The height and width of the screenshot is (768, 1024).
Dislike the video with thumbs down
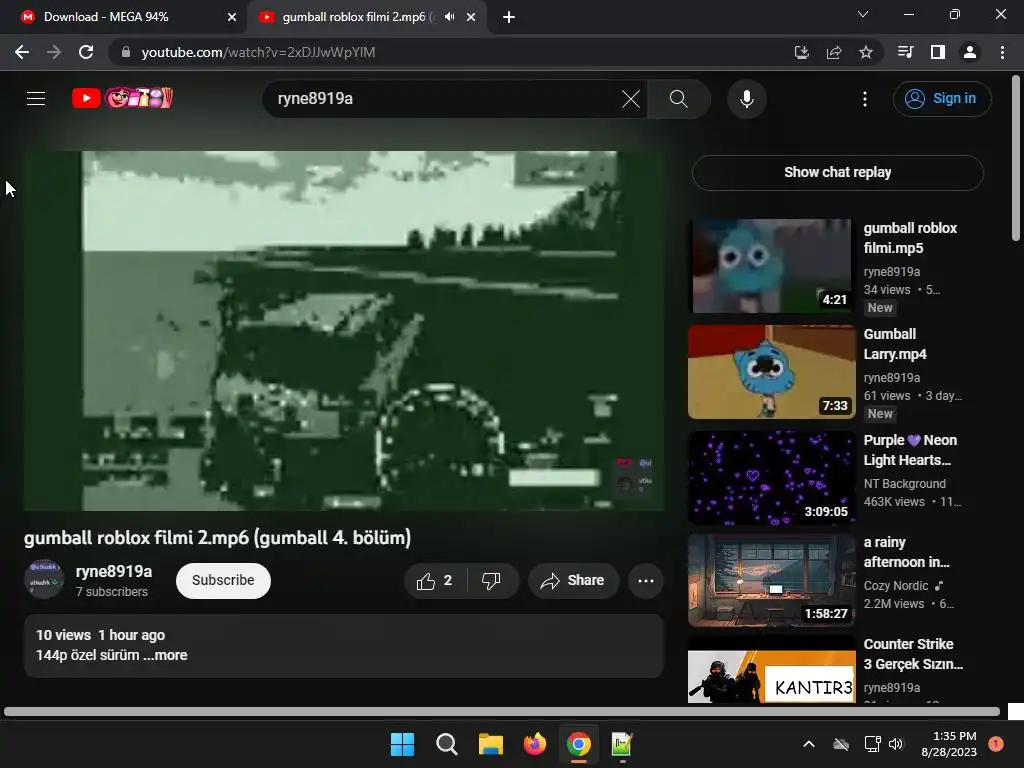coord(492,581)
